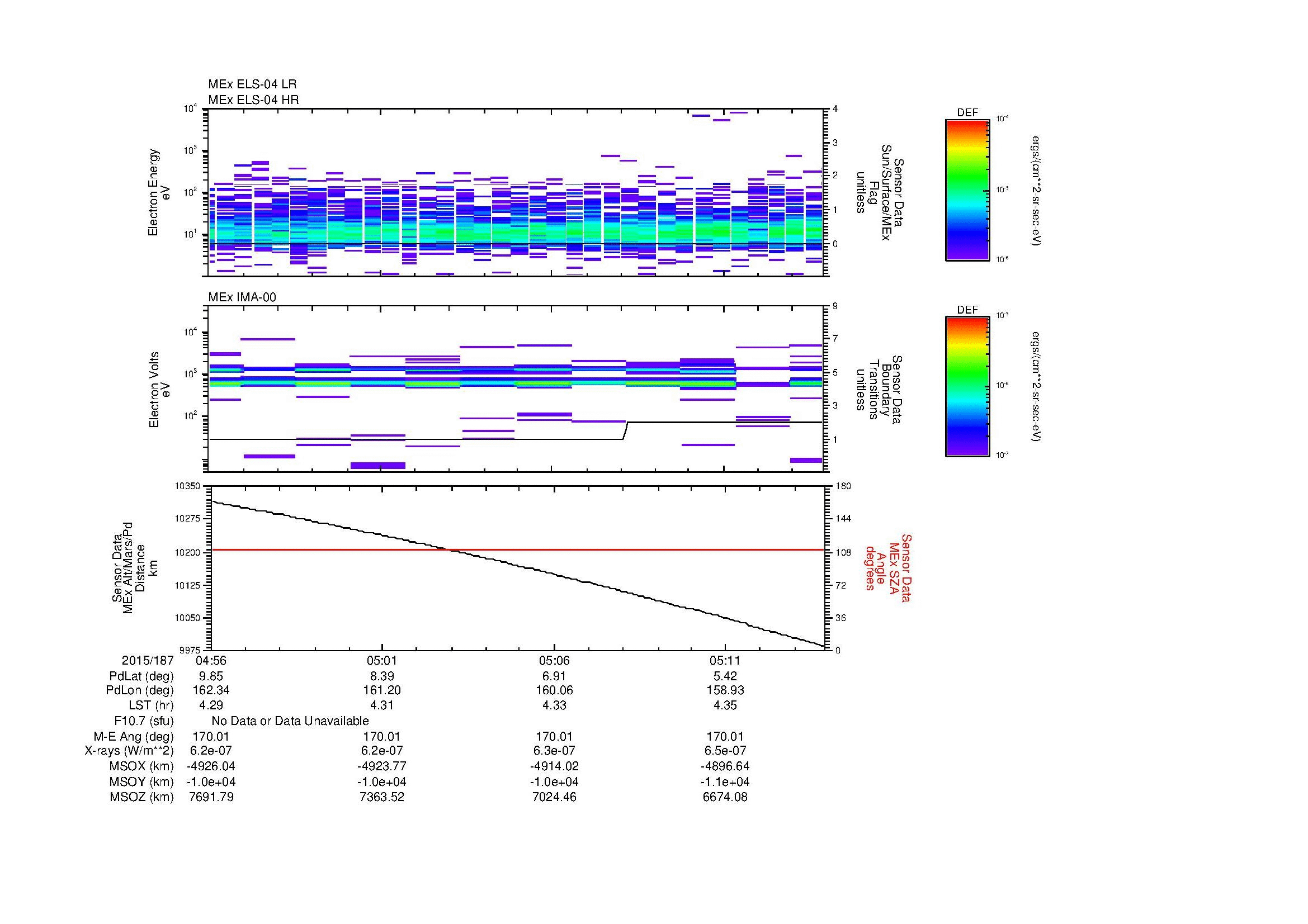Image resolution: width=1308 pixels, height=924 pixels.
Task: Click the PdLon value 161.20
Action: pyautogui.click(x=382, y=690)
